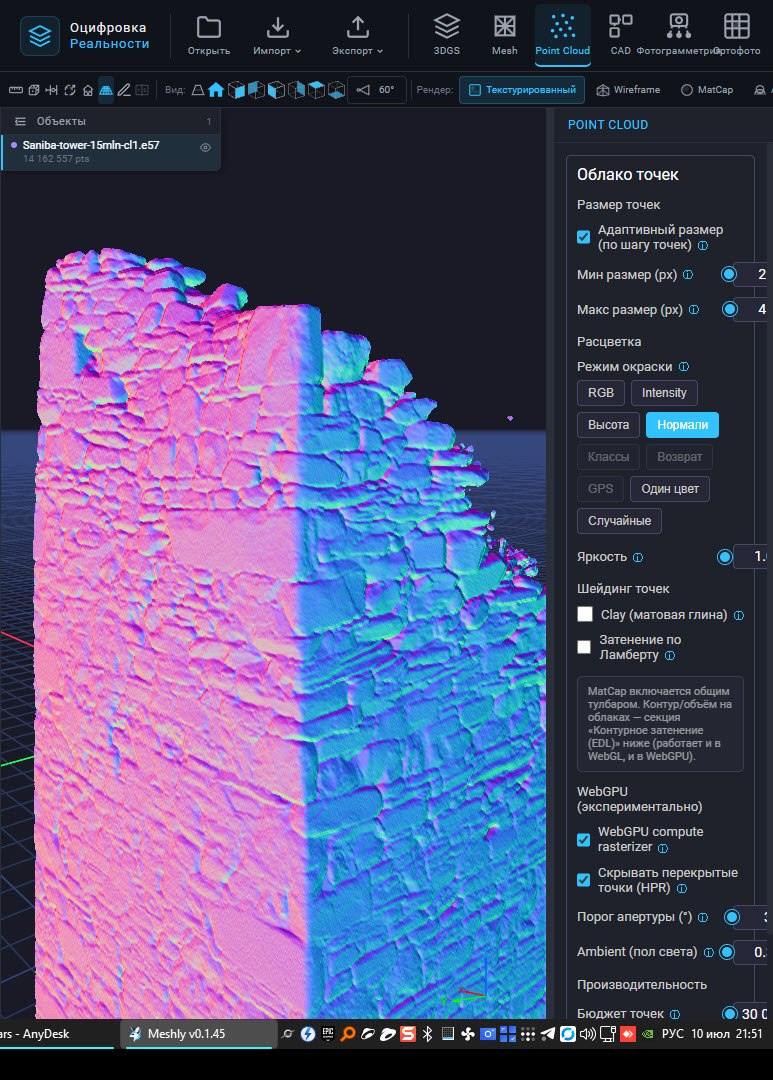Click the Telegram icon in system tray
Image resolution: width=773 pixels, height=1080 pixels.
[x=548, y=1033]
